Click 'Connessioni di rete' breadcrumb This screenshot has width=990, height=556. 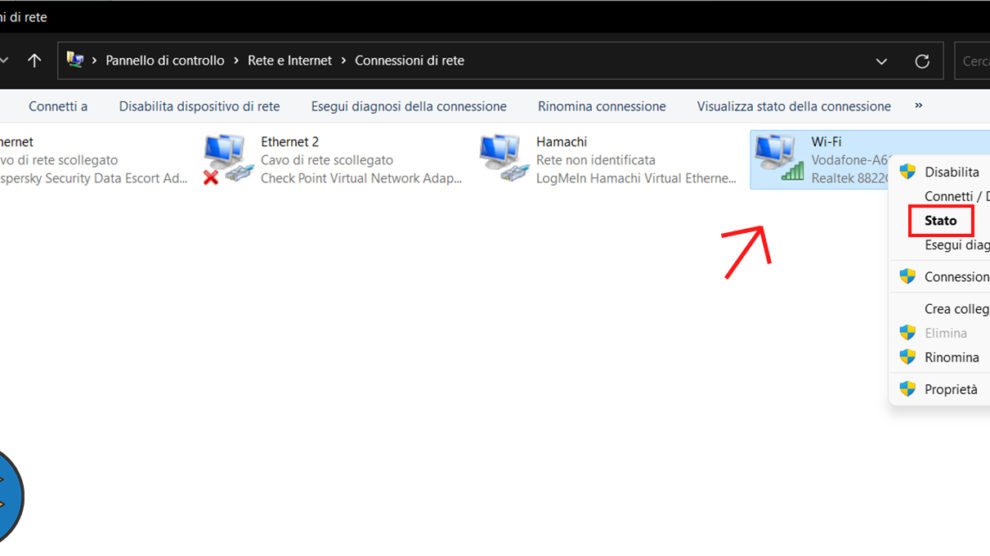pyautogui.click(x=409, y=61)
